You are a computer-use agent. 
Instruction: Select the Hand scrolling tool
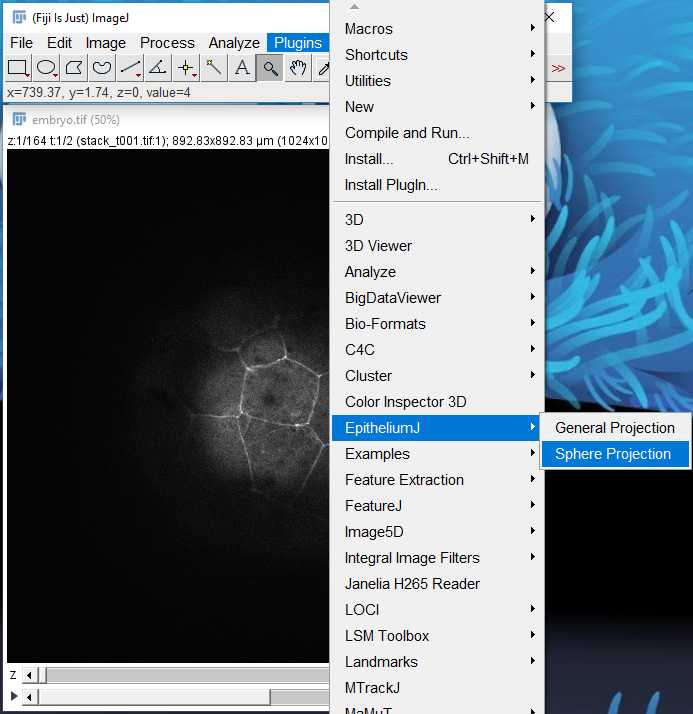click(297, 68)
